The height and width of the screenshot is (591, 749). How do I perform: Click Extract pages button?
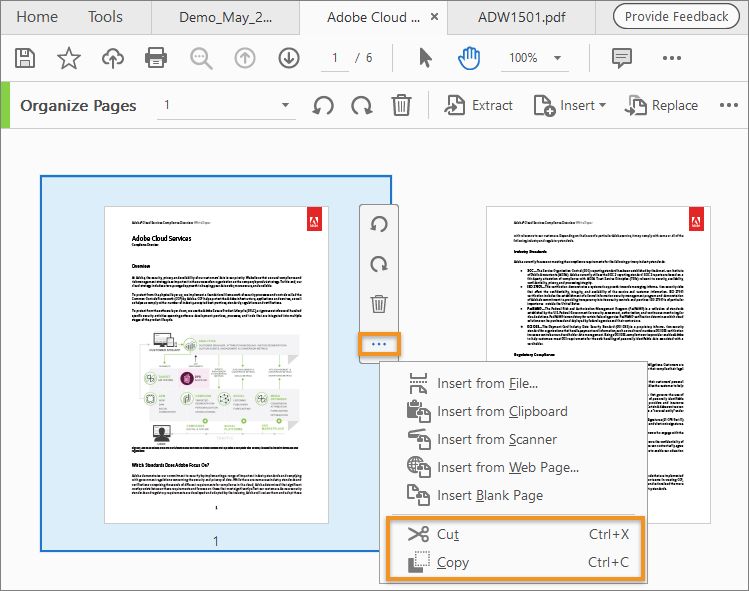click(478, 105)
